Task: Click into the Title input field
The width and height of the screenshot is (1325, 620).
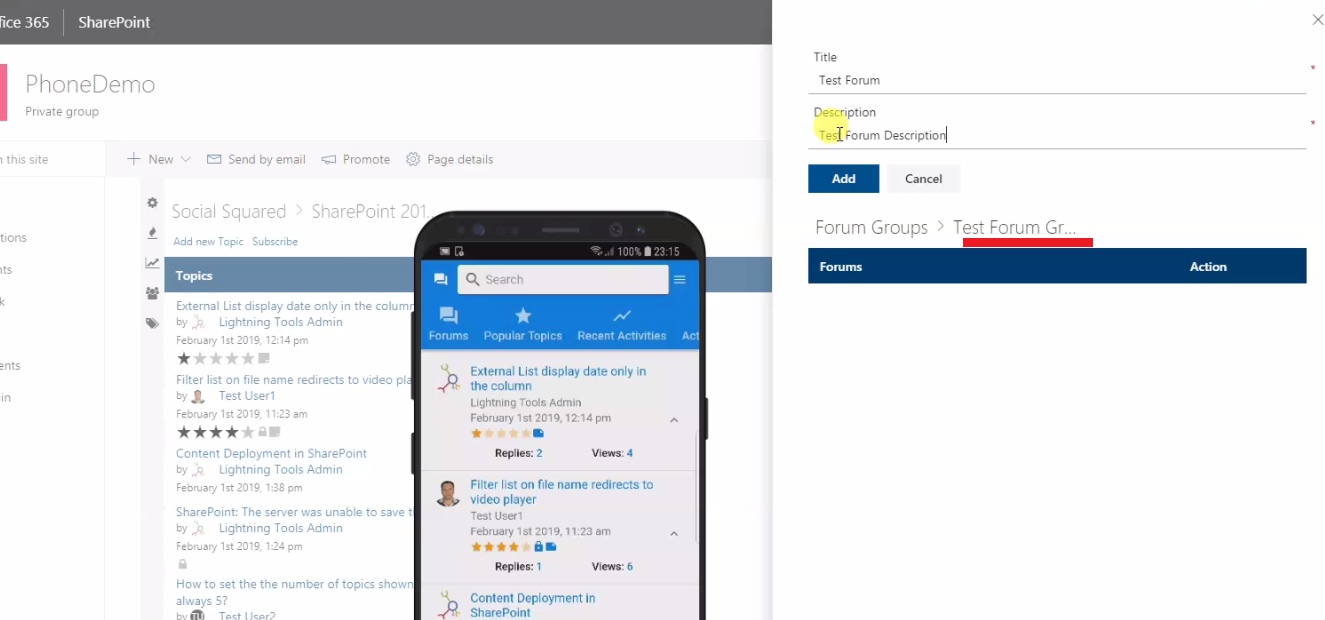Action: (x=1057, y=80)
